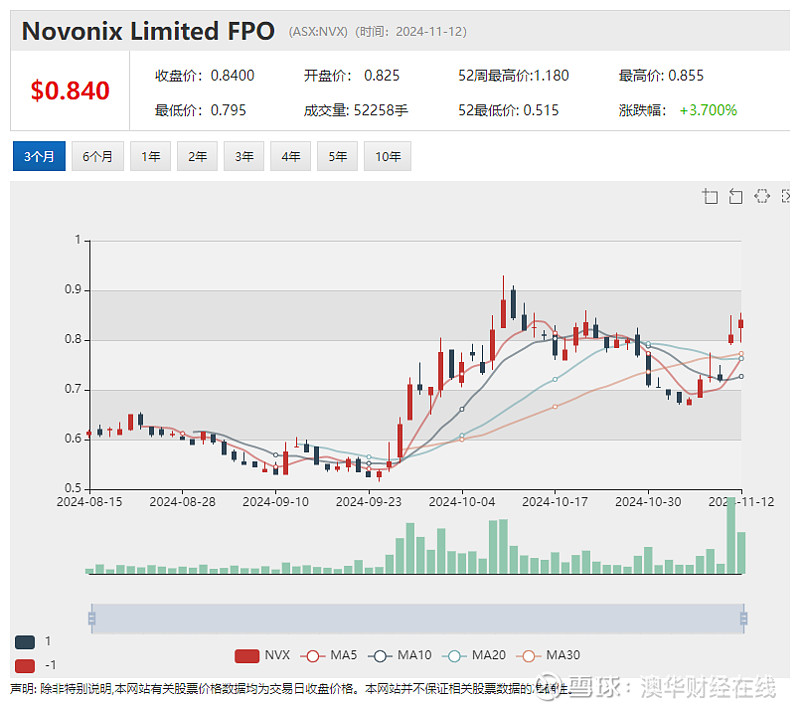Screen dimensions: 800x712
Task: Show the 2年 price history
Action: (197, 156)
